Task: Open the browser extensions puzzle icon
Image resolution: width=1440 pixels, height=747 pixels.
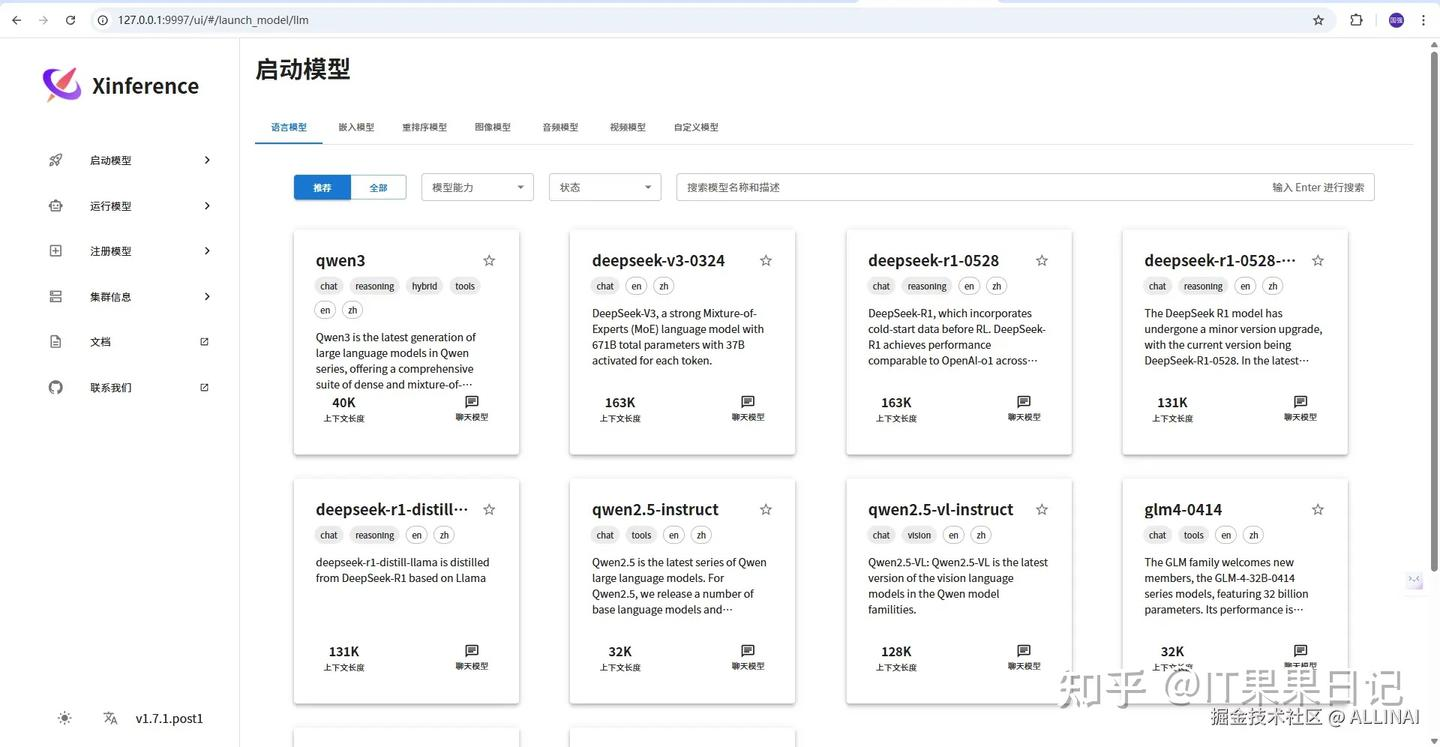Action: 1356,20
